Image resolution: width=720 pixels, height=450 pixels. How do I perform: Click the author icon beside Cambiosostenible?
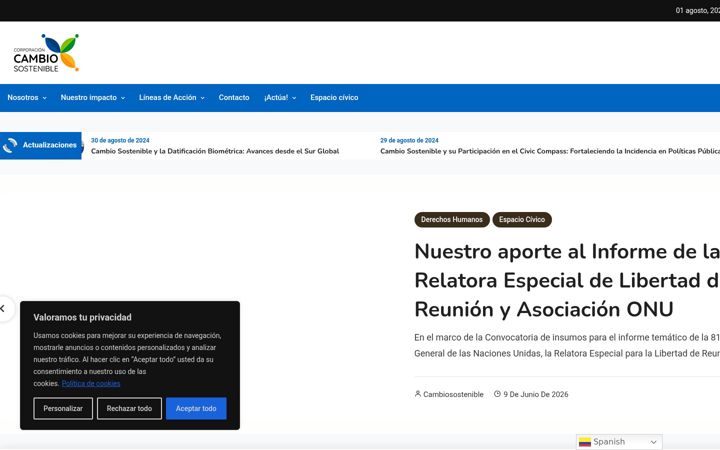pos(417,394)
